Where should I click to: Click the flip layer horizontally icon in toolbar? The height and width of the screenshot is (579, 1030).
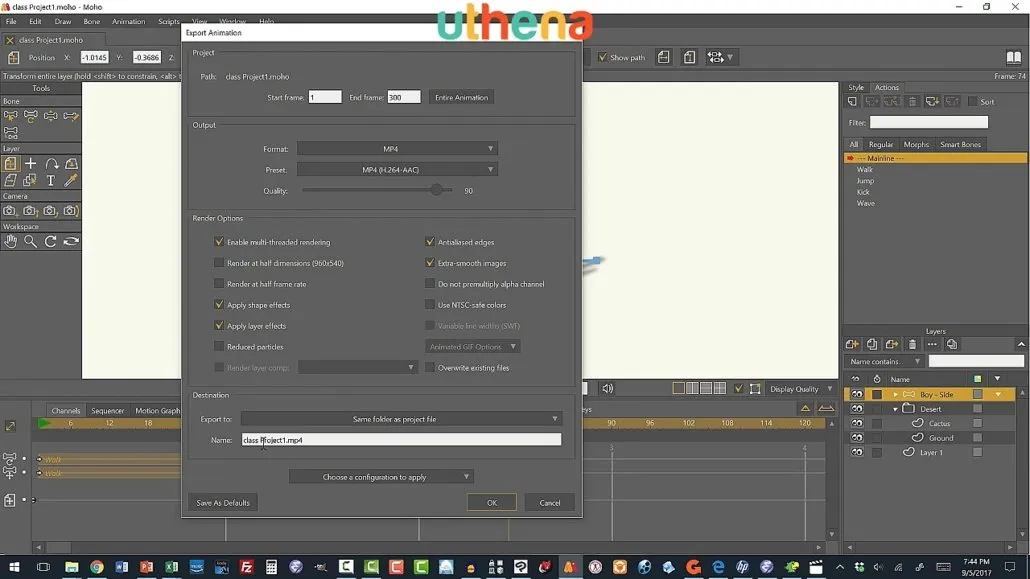click(663, 57)
